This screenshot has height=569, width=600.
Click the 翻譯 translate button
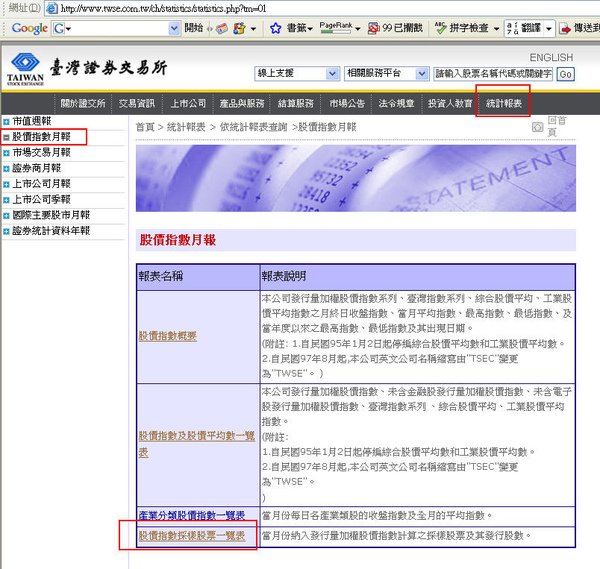click(x=524, y=28)
